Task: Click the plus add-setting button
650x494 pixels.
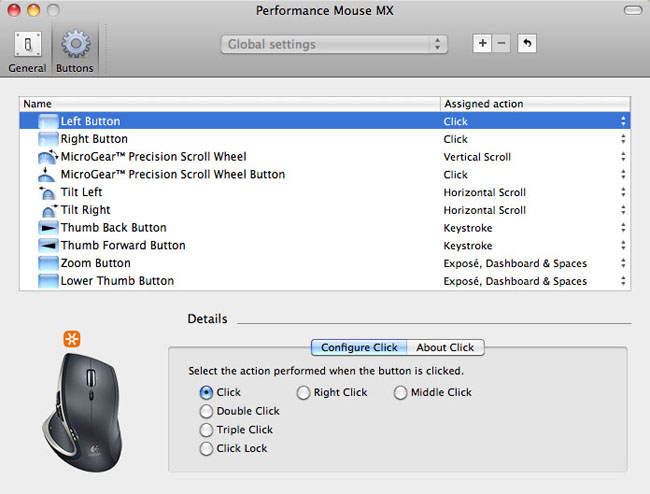Action: 483,44
